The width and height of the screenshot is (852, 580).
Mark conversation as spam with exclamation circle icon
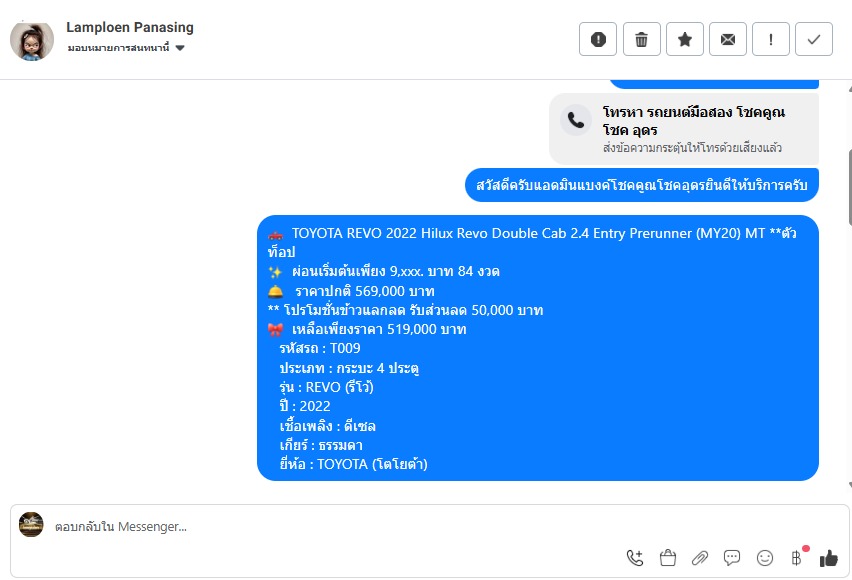pos(598,39)
